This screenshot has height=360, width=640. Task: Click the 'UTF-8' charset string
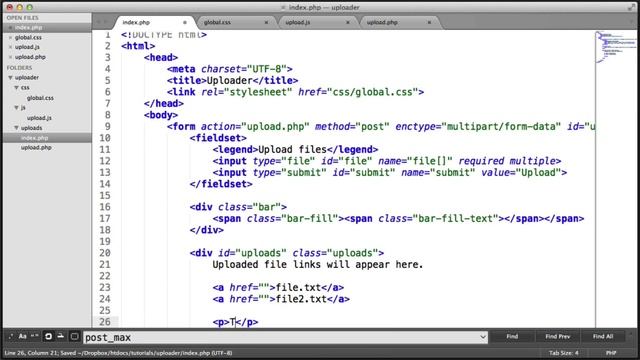point(267,69)
